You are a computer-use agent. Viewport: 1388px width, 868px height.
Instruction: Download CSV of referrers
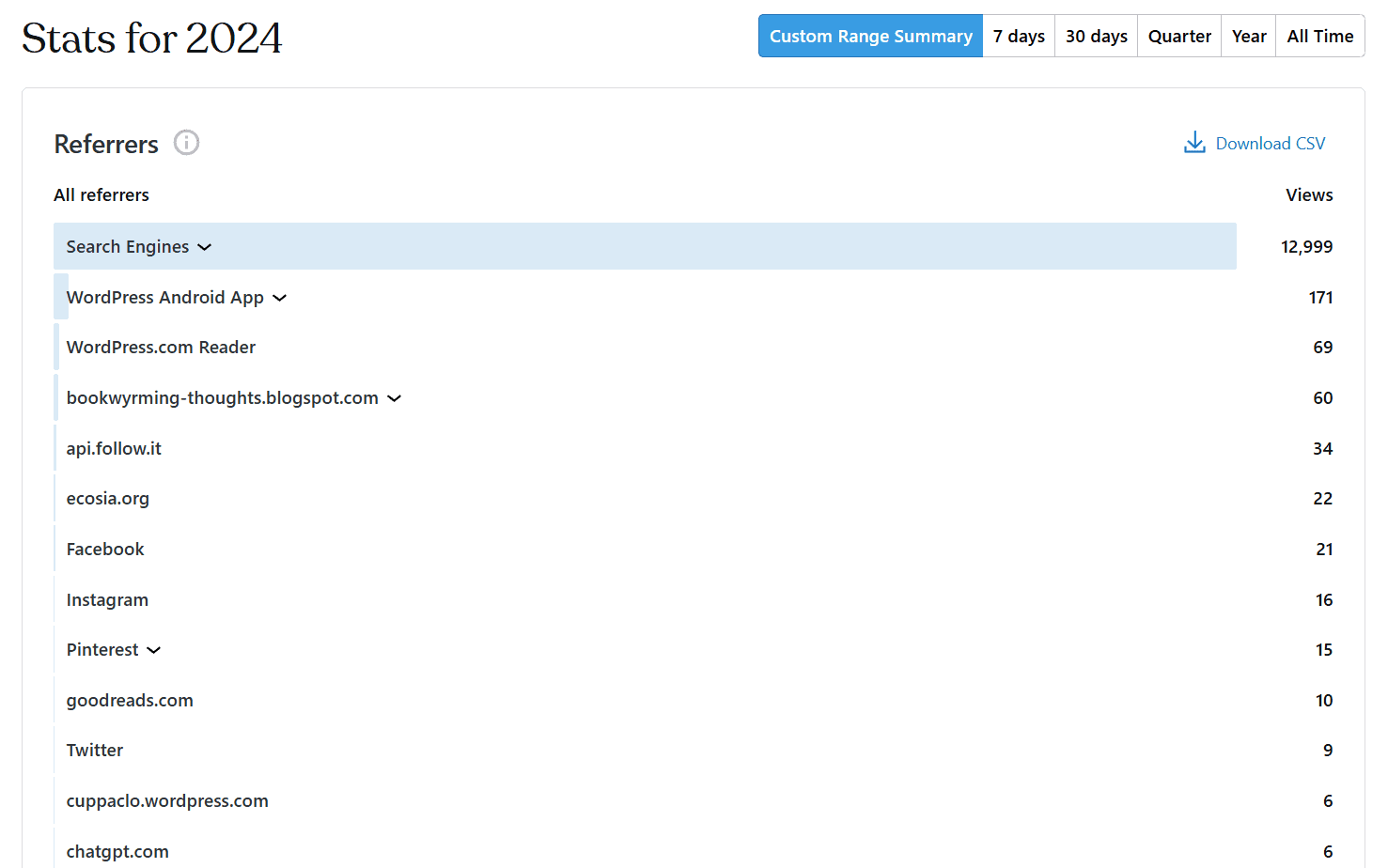(x=1270, y=144)
